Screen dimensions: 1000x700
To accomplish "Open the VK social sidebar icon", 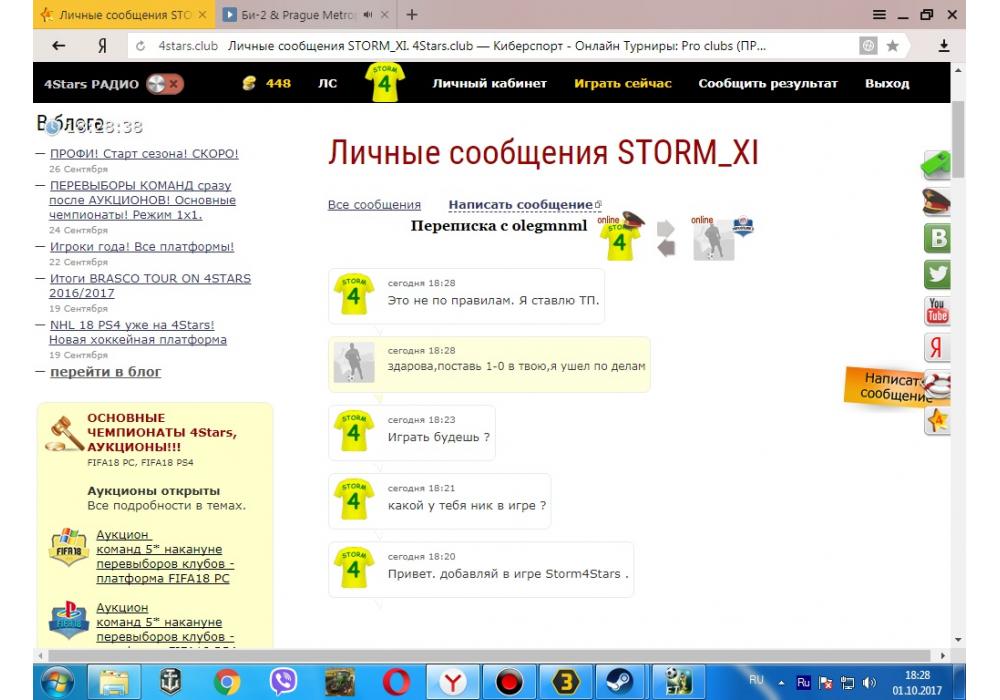I will tap(937, 238).
